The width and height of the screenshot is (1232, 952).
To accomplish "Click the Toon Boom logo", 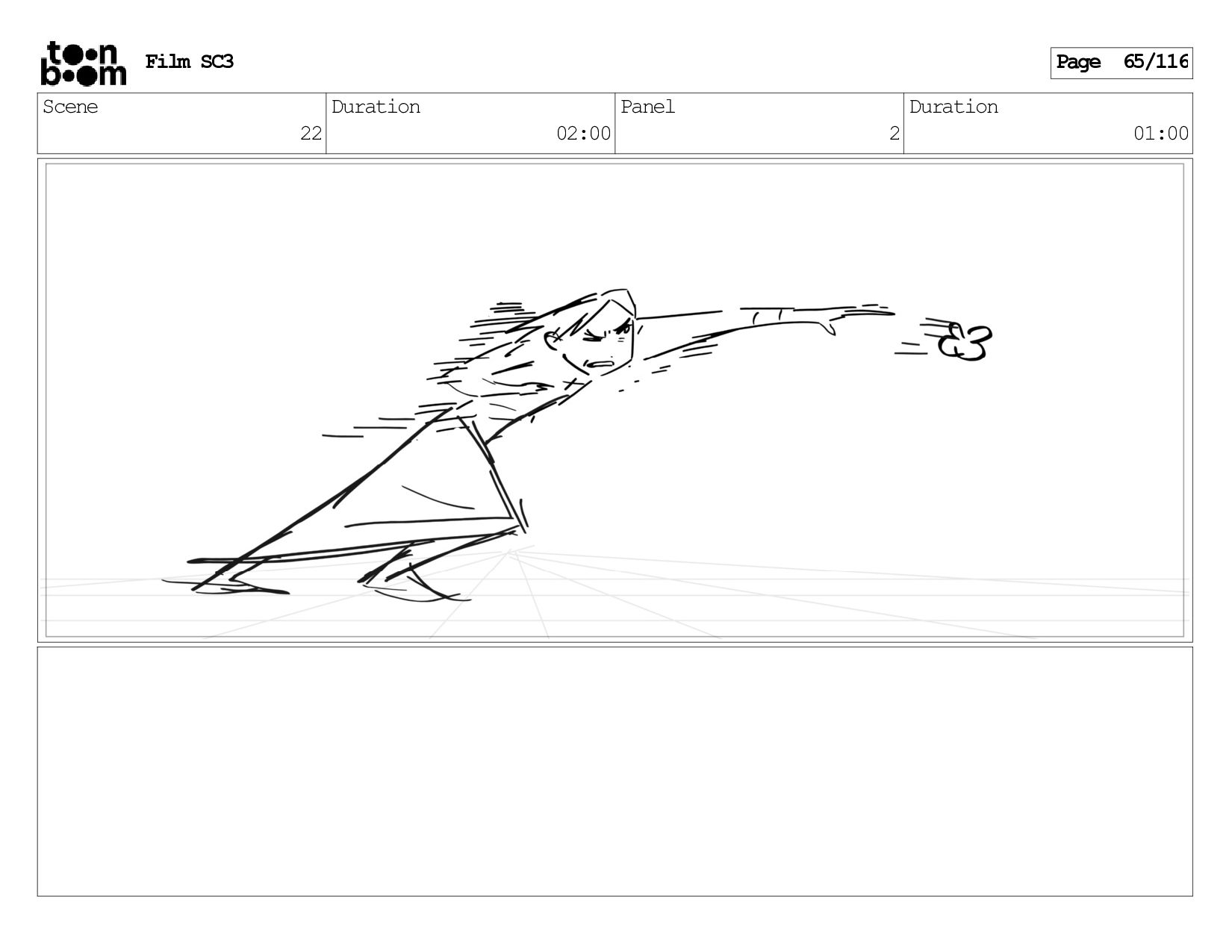I will (x=83, y=63).
